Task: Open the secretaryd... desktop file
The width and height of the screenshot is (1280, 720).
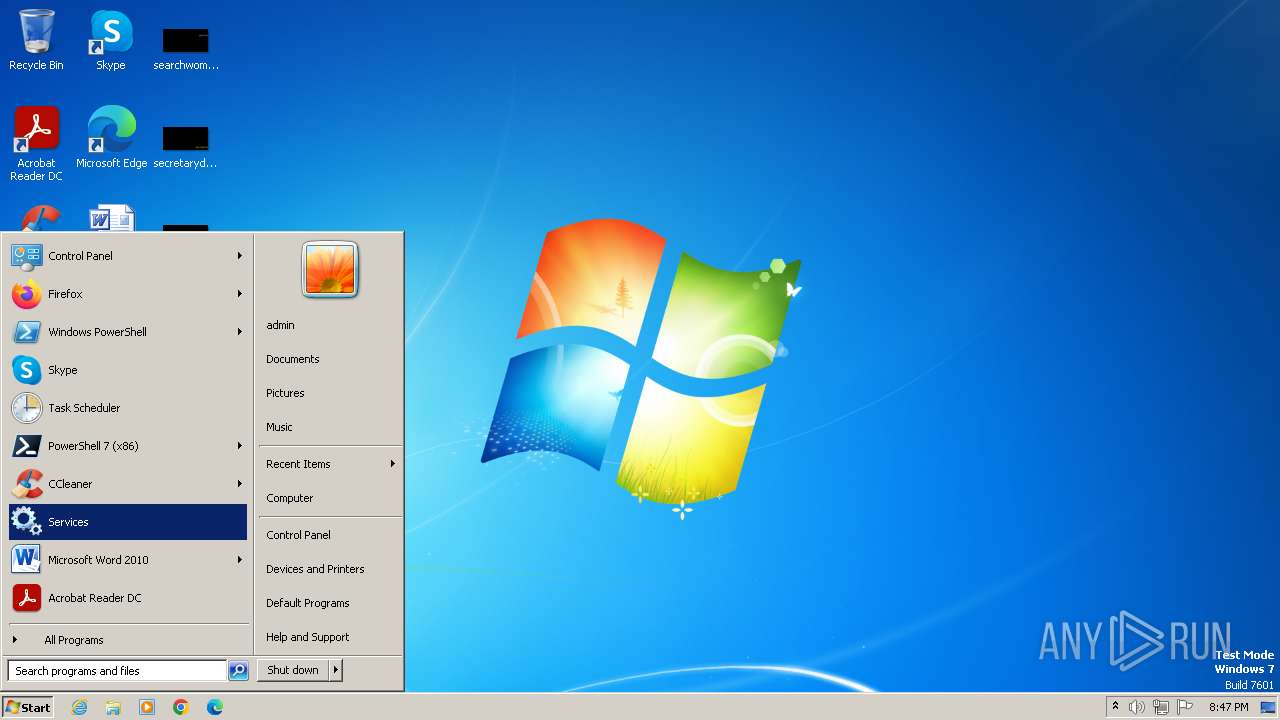Action: [x=186, y=146]
